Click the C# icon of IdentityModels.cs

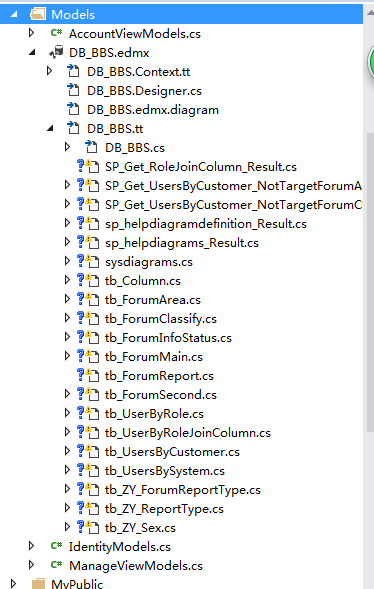[56, 546]
